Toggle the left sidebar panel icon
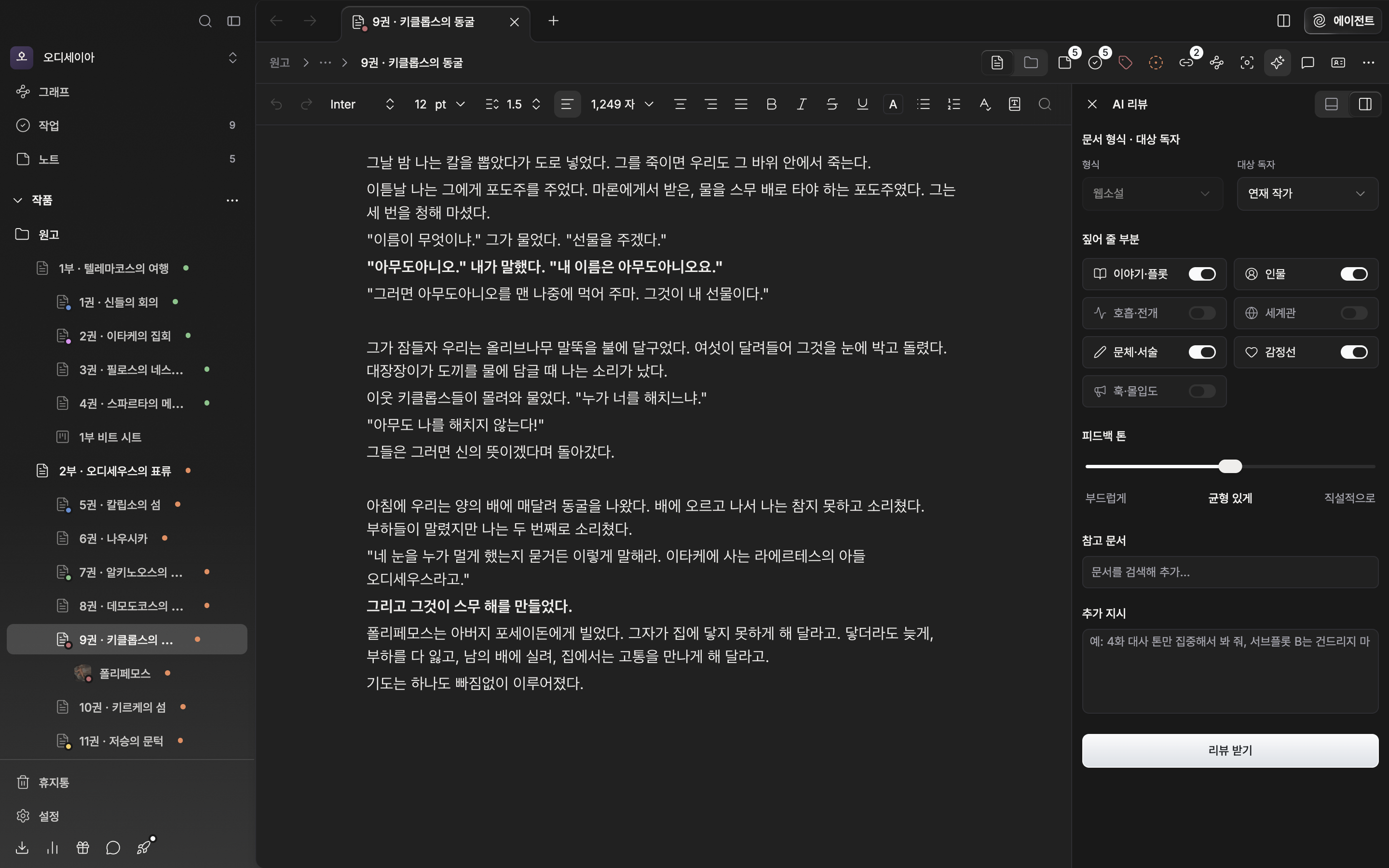The height and width of the screenshot is (868, 1389). pos(233,21)
